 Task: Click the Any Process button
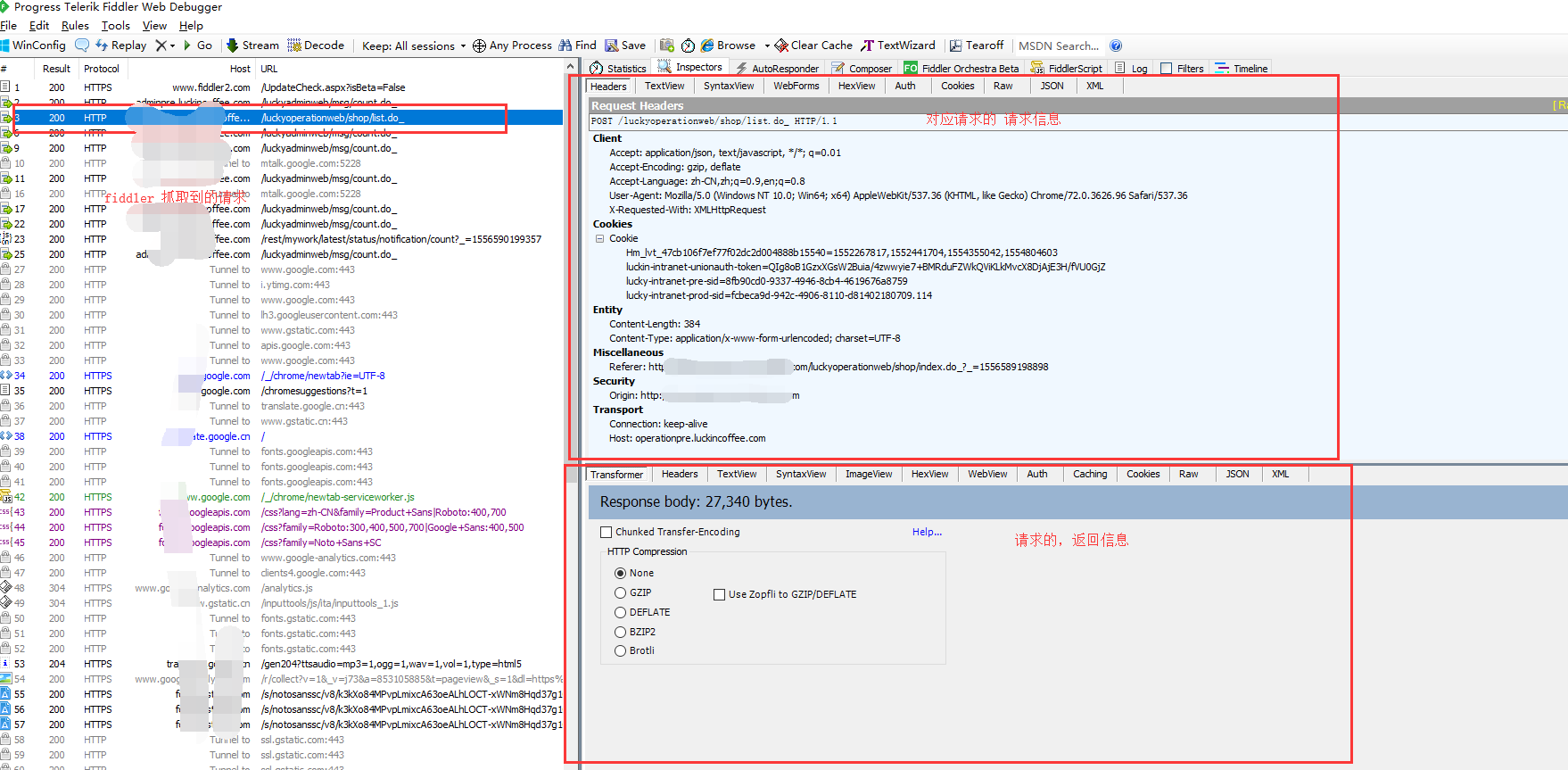(x=512, y=46)
